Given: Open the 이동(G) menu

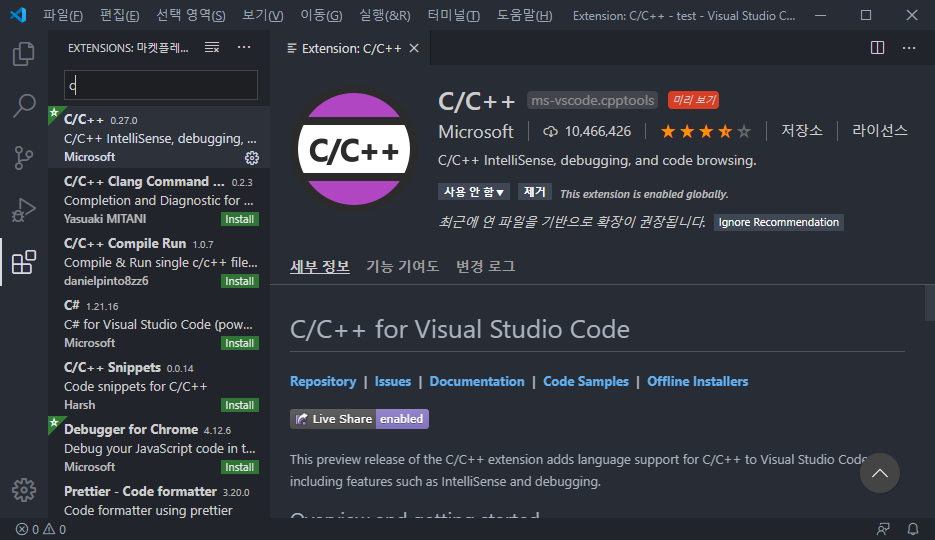Looking at the screenshot, I should (321, 15).
